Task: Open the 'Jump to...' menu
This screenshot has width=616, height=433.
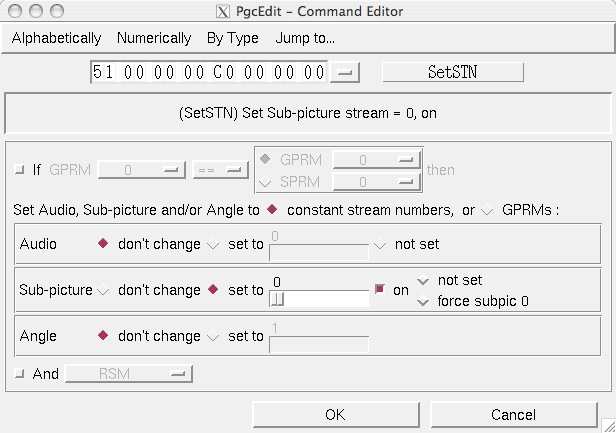Action: click(x=305, y=38)
